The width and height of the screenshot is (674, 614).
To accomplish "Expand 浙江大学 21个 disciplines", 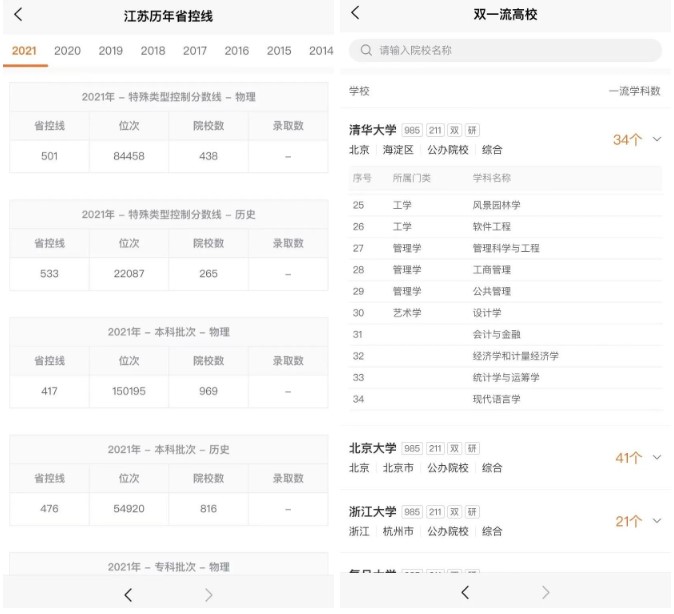I will [656, 520].
